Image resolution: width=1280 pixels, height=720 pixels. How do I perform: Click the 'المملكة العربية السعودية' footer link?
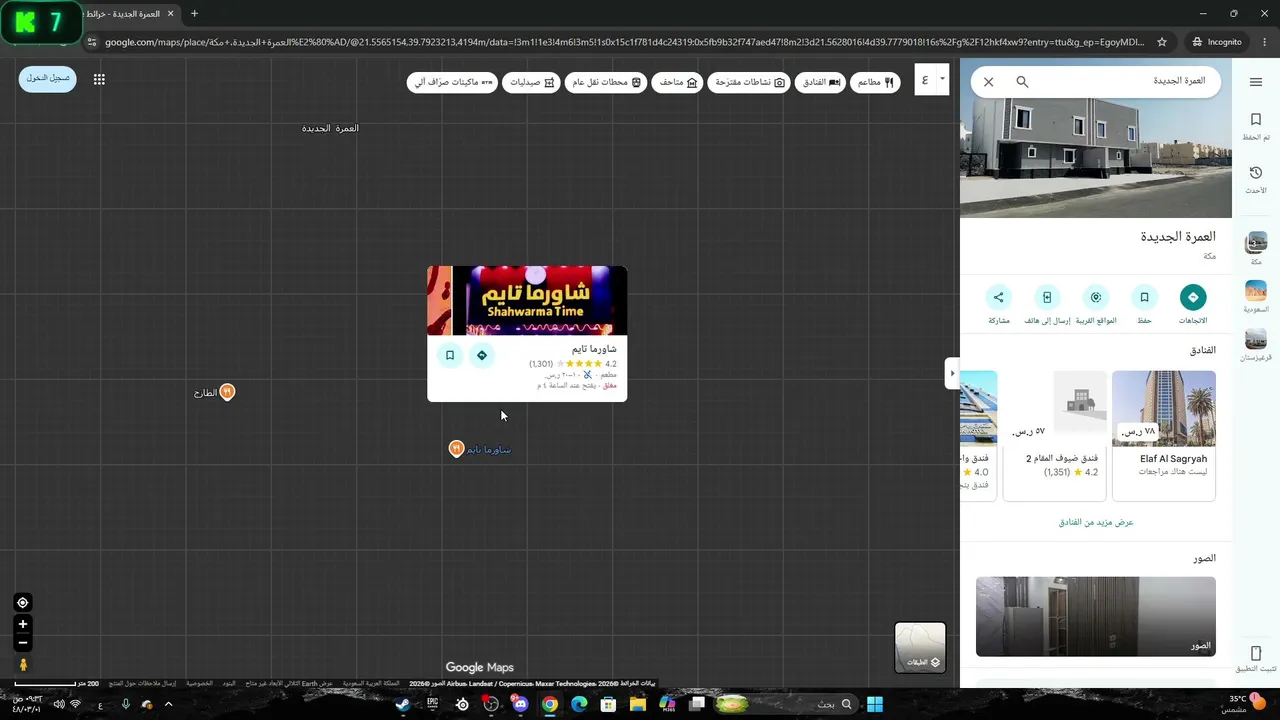pyautogui.click(x=371, y=683)
